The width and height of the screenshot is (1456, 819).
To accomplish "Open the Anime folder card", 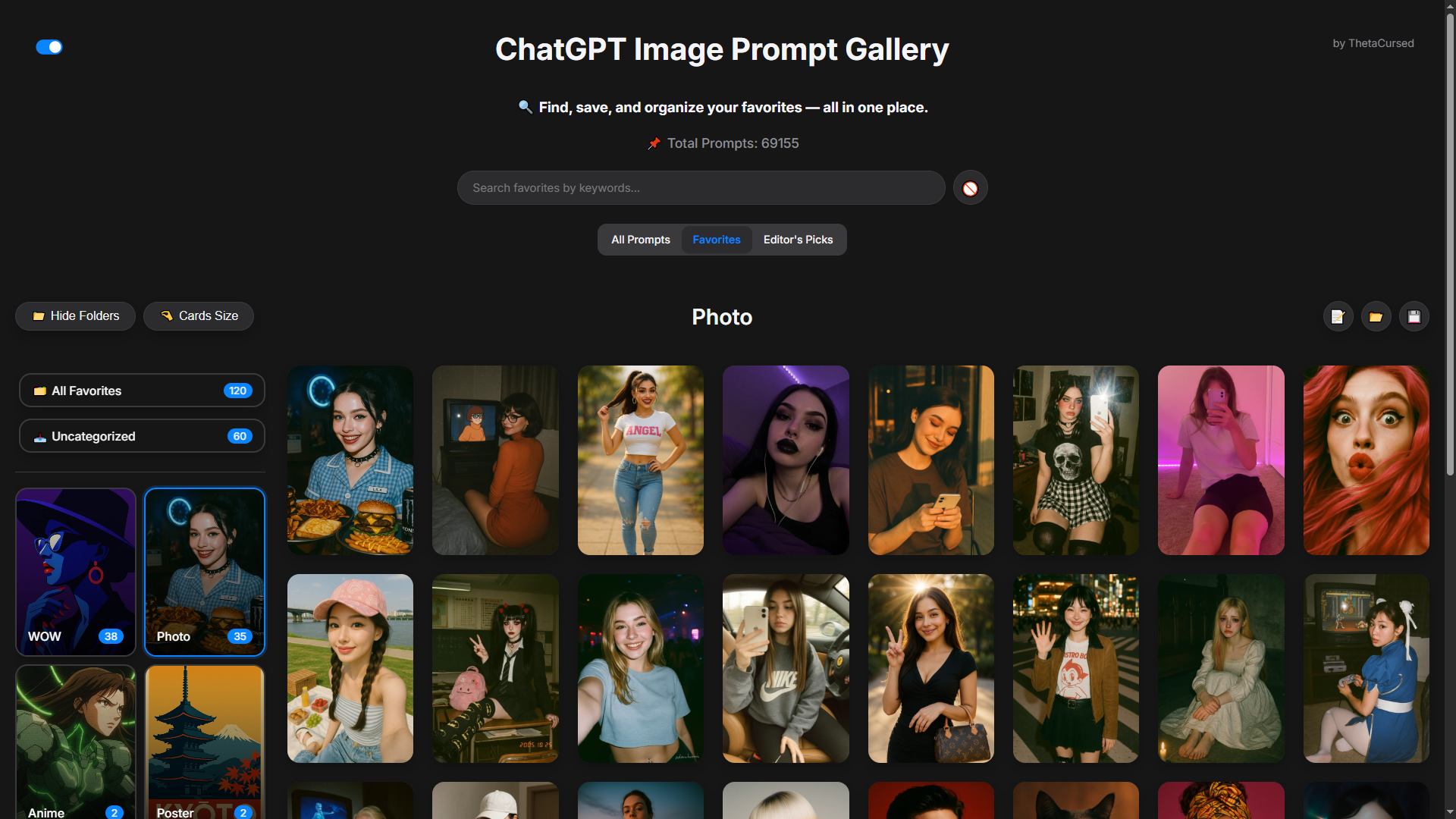I will (x=76, y=742).
